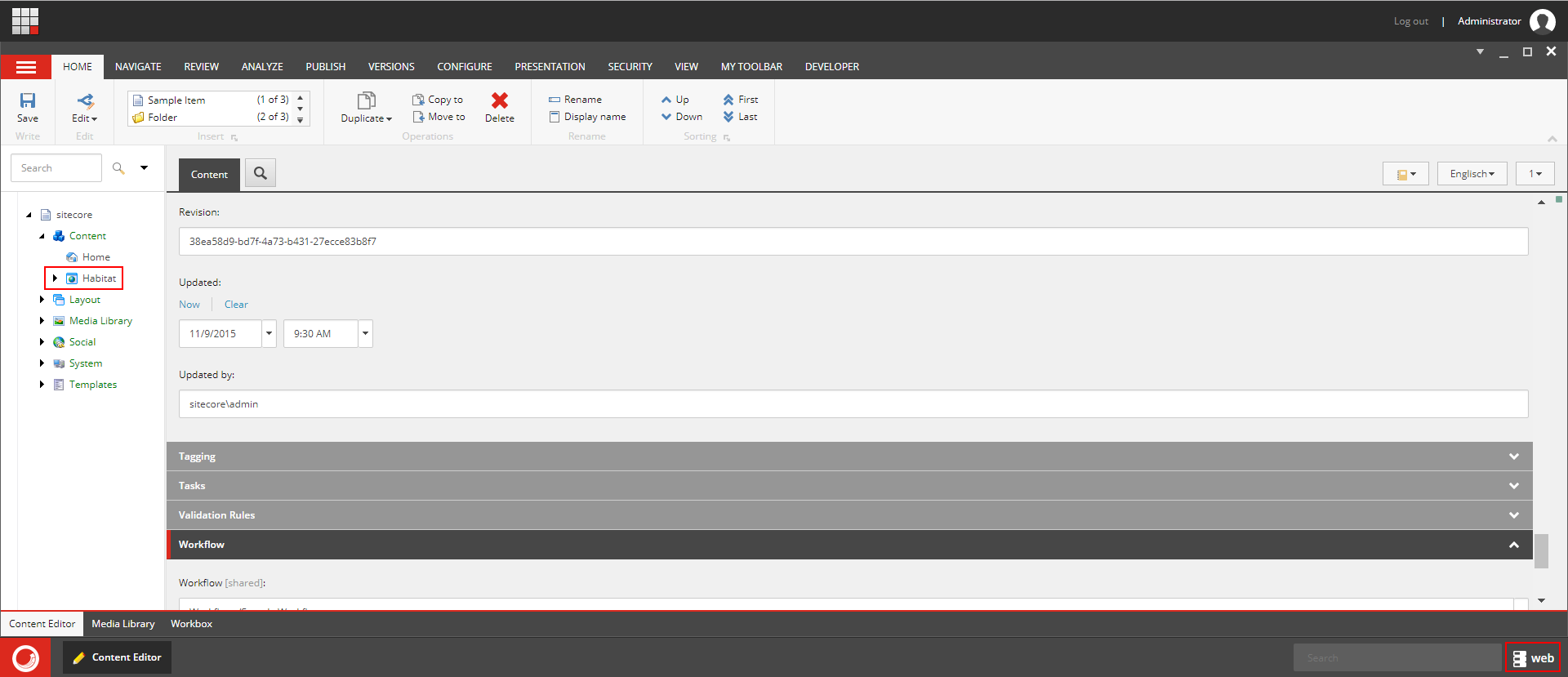Click the Move to command
The width and height of the screenshot is (1568, 677).
[x=439, y=117]
